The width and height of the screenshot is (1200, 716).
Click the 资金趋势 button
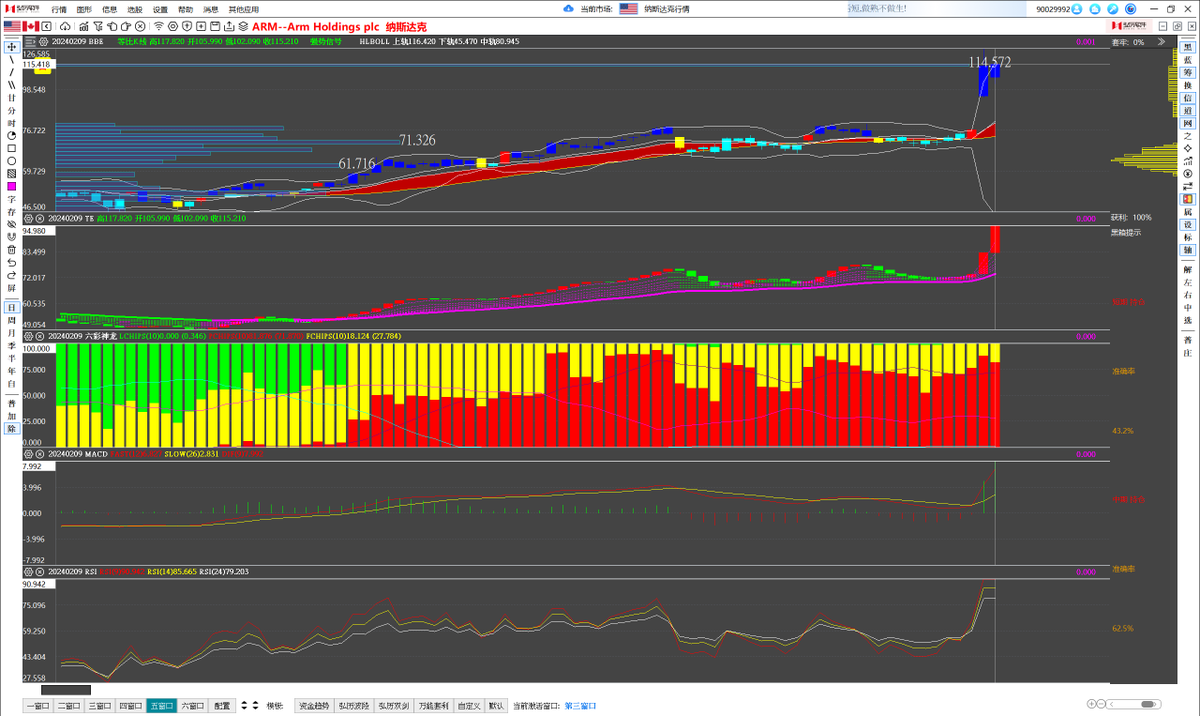313,705
